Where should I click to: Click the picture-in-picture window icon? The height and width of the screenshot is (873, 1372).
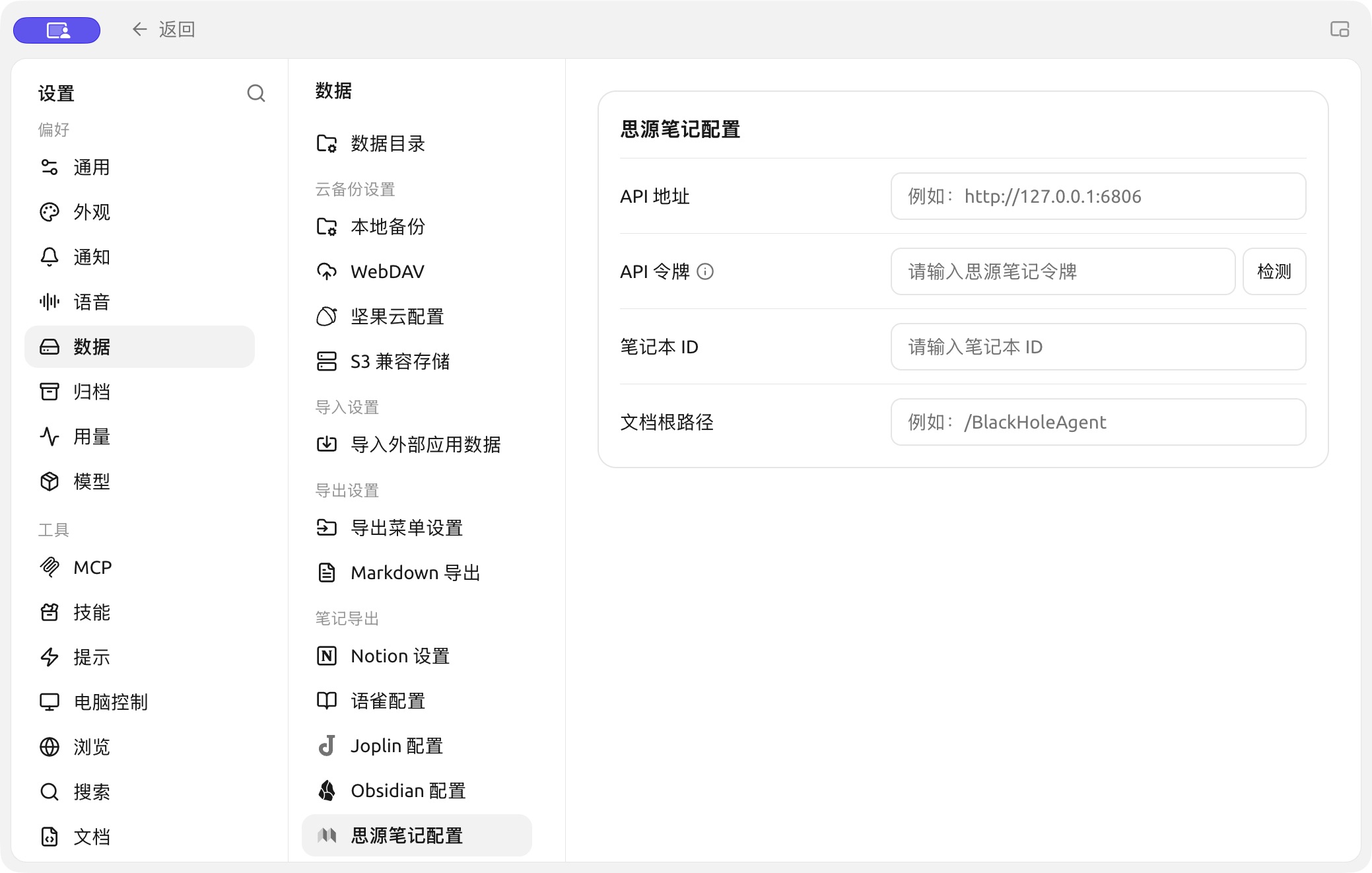[x=1340, y=29]
